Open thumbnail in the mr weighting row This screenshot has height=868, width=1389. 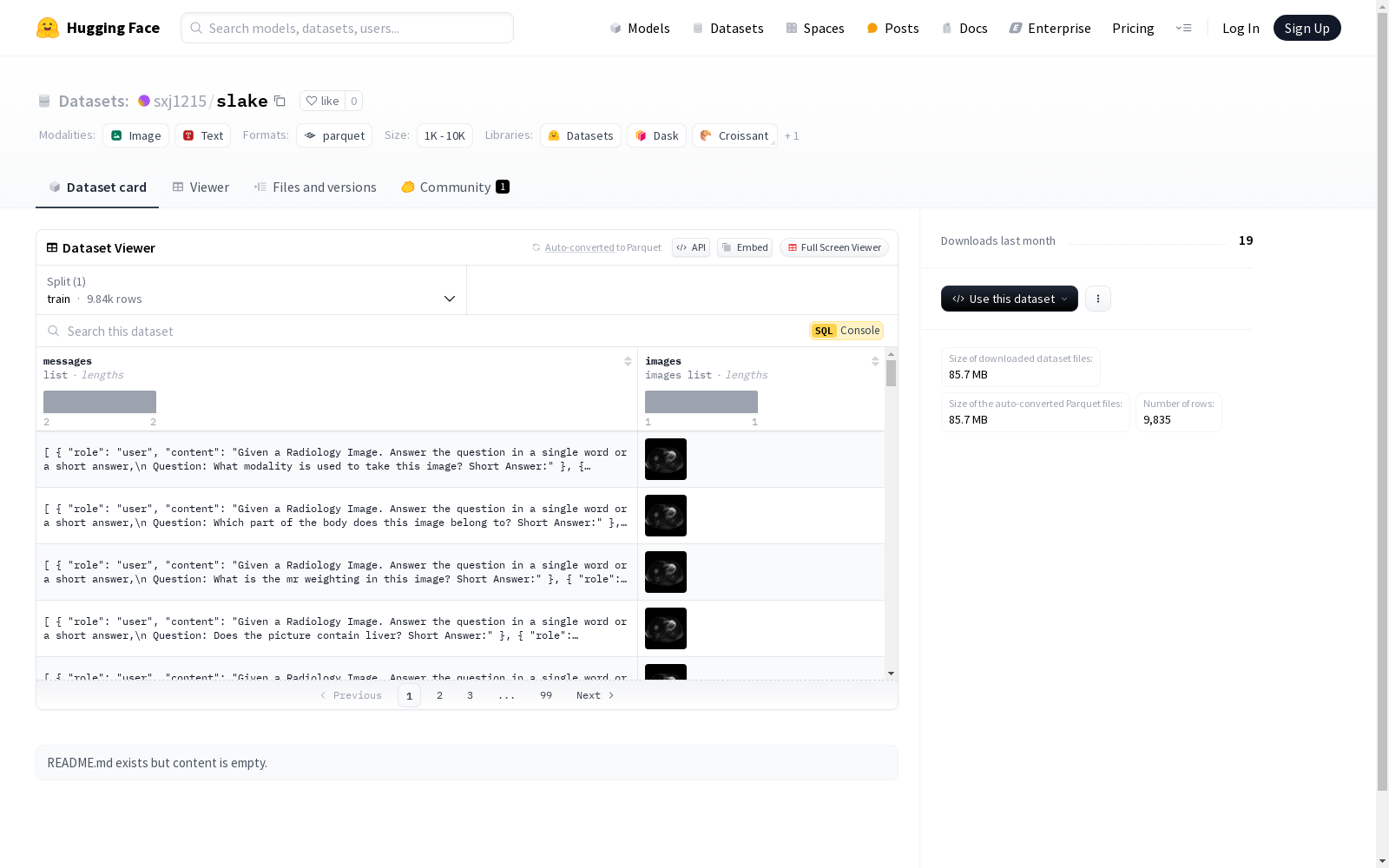tap(666, 572)
